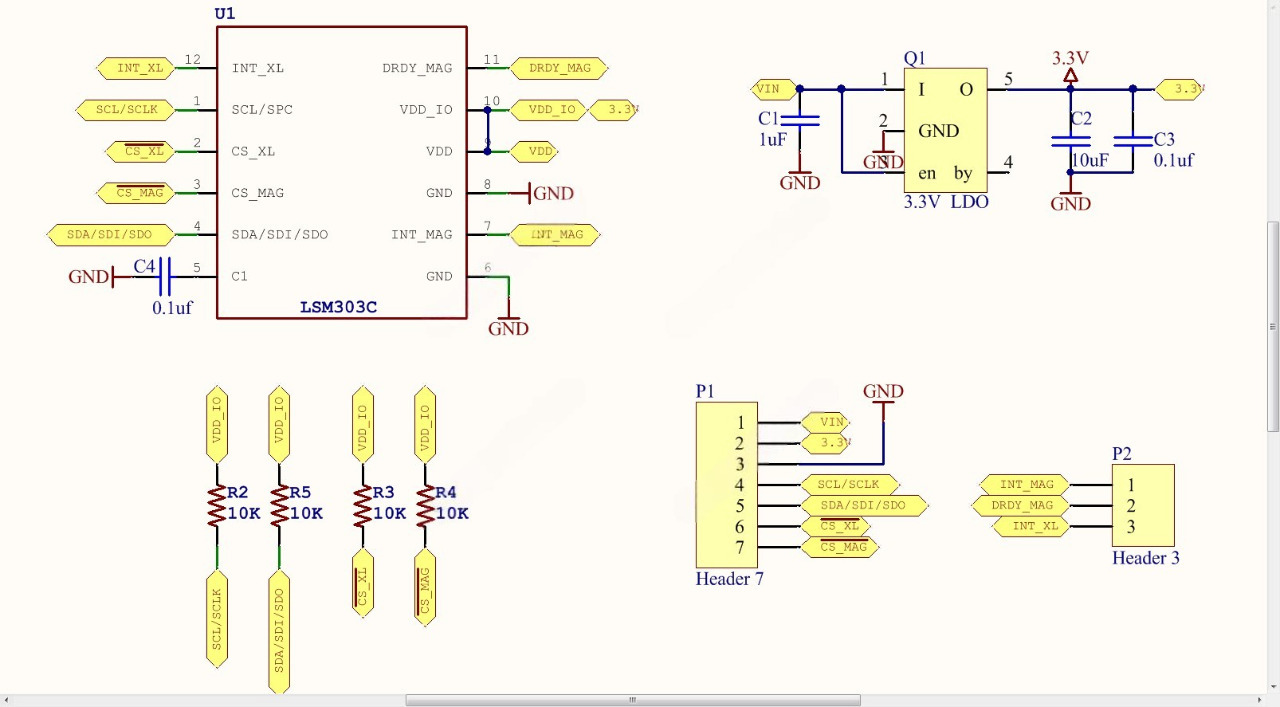Click the horizontal scrollbar left arrow
Viewport: 1280px width, 707px height.
(8, 700)
